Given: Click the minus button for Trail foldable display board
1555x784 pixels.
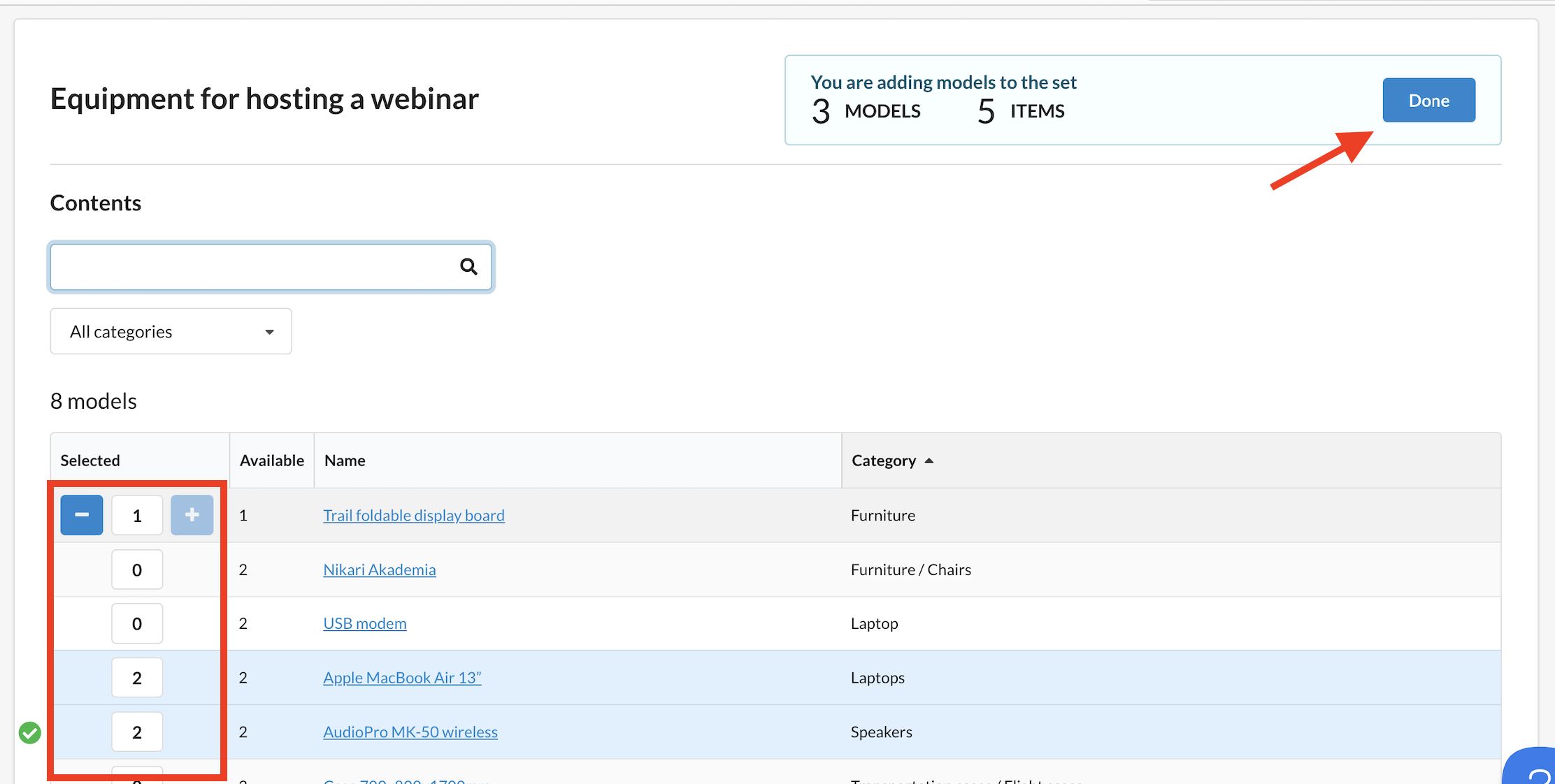Looking at the screenshot, I should (82, 515).
